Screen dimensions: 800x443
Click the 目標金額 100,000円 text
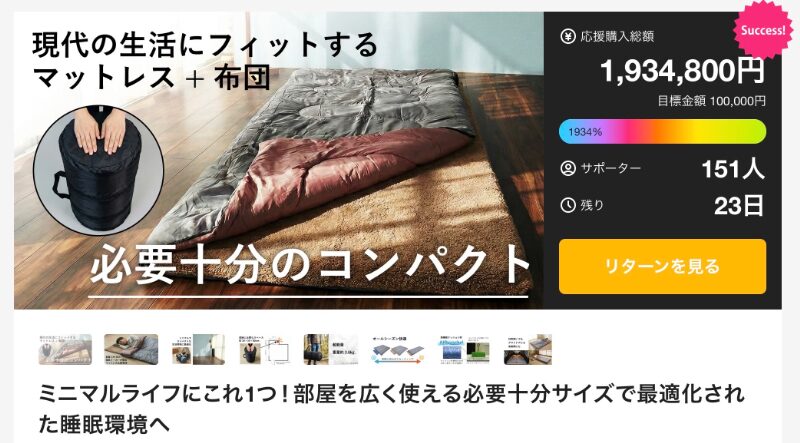(711, 101)
